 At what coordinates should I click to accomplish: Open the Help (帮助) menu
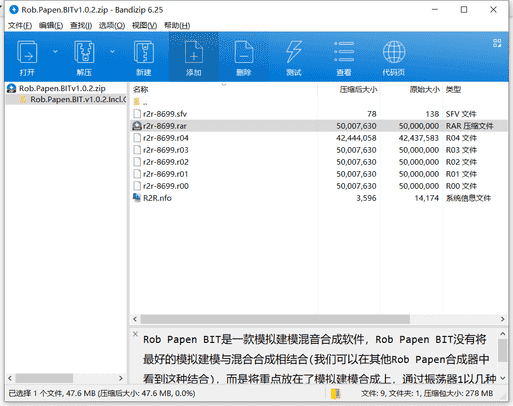tap(177, 26)
